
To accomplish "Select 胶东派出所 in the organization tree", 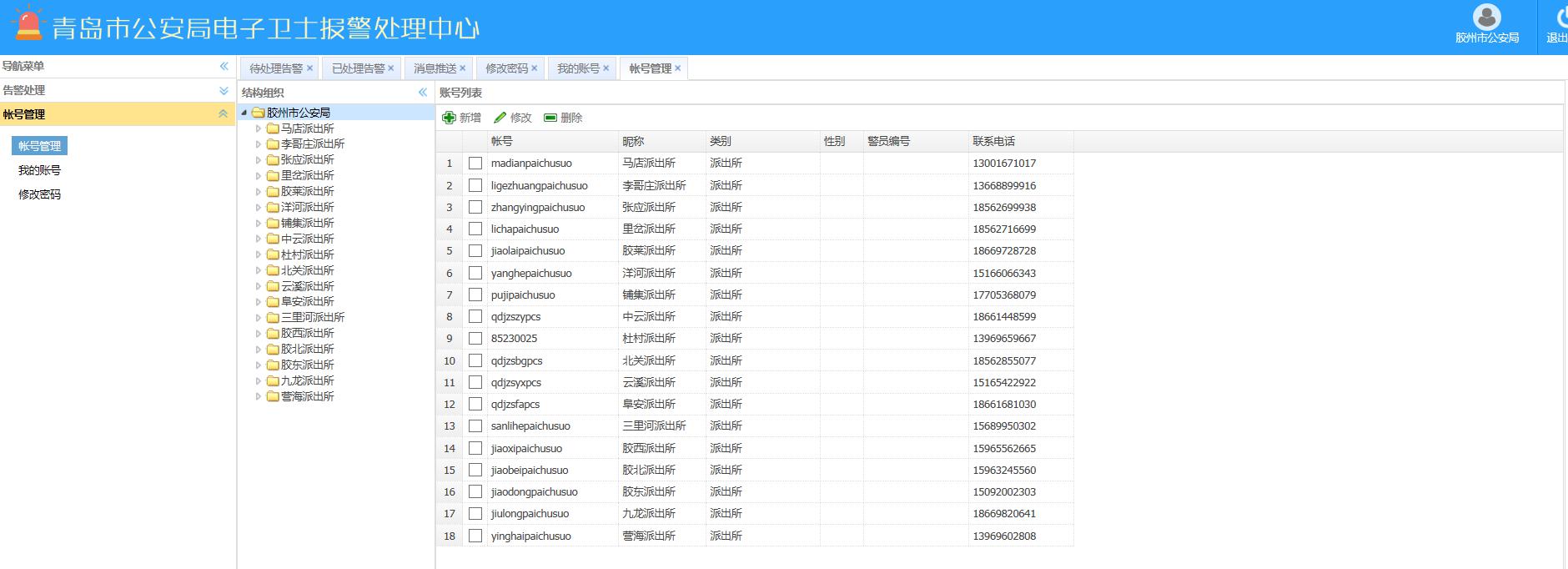I will pos(307,365).
